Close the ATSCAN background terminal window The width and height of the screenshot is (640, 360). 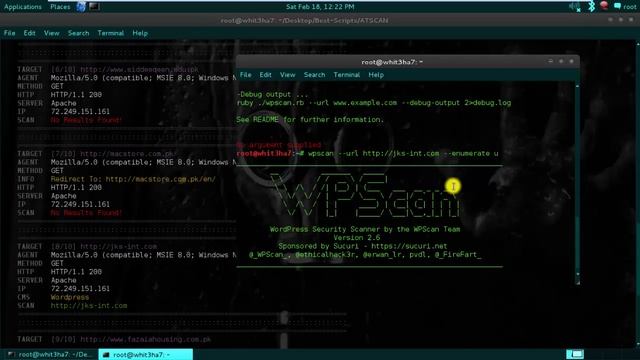point(631,20)
